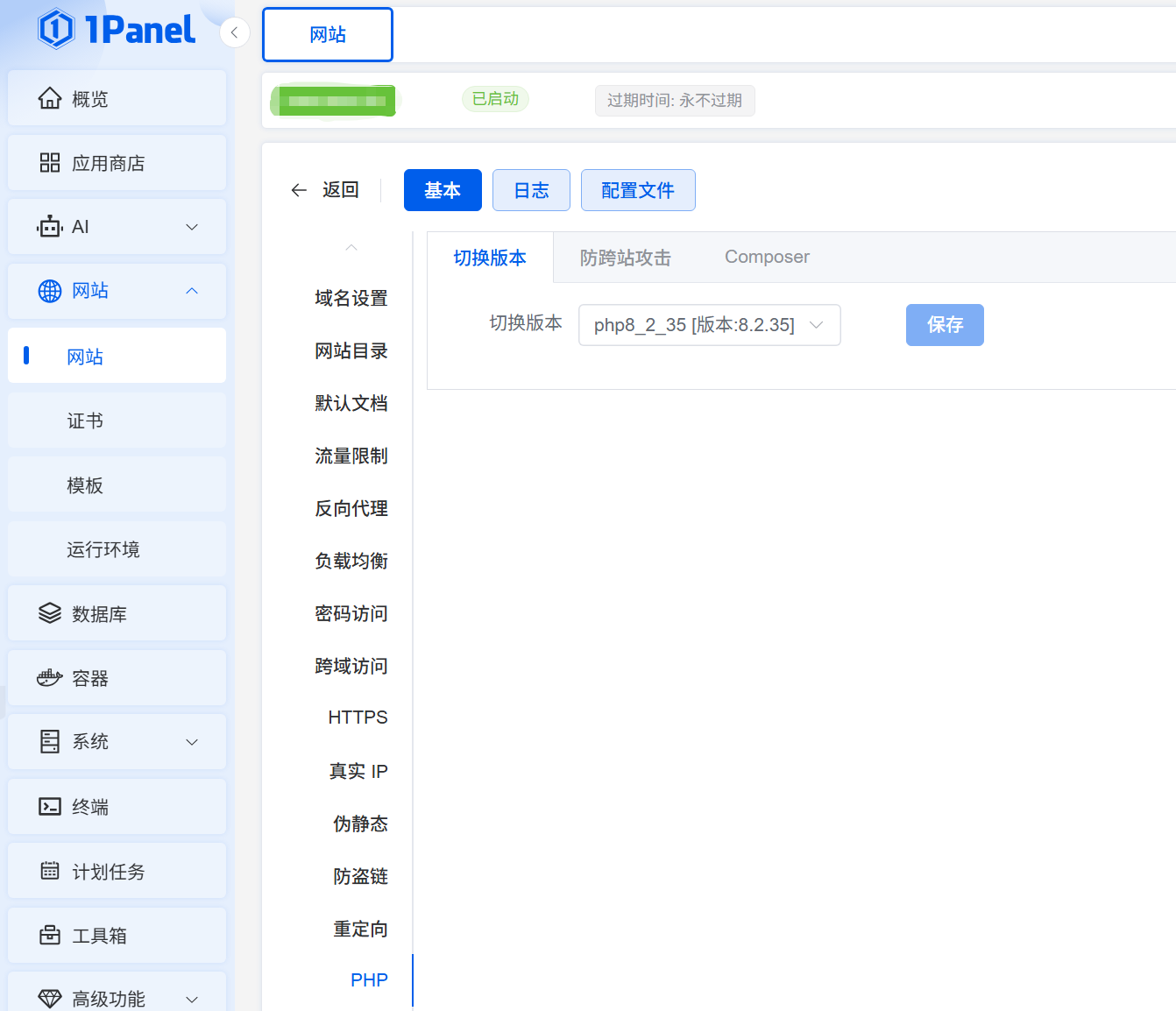Open HTTPS settings section
The image size is (1176, 1011).
(358, 718)
